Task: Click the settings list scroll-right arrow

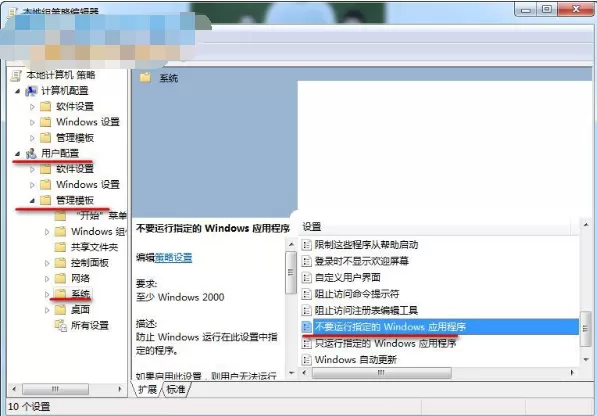Action: click(x=572, y=373)
